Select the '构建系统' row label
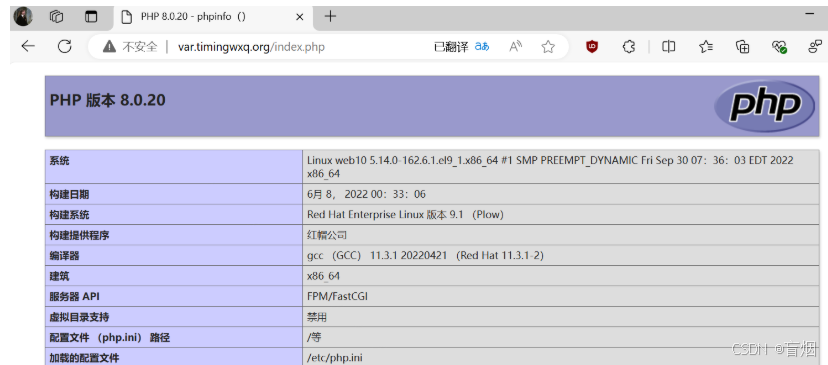828x365 pixels. [x=69, y=215]
